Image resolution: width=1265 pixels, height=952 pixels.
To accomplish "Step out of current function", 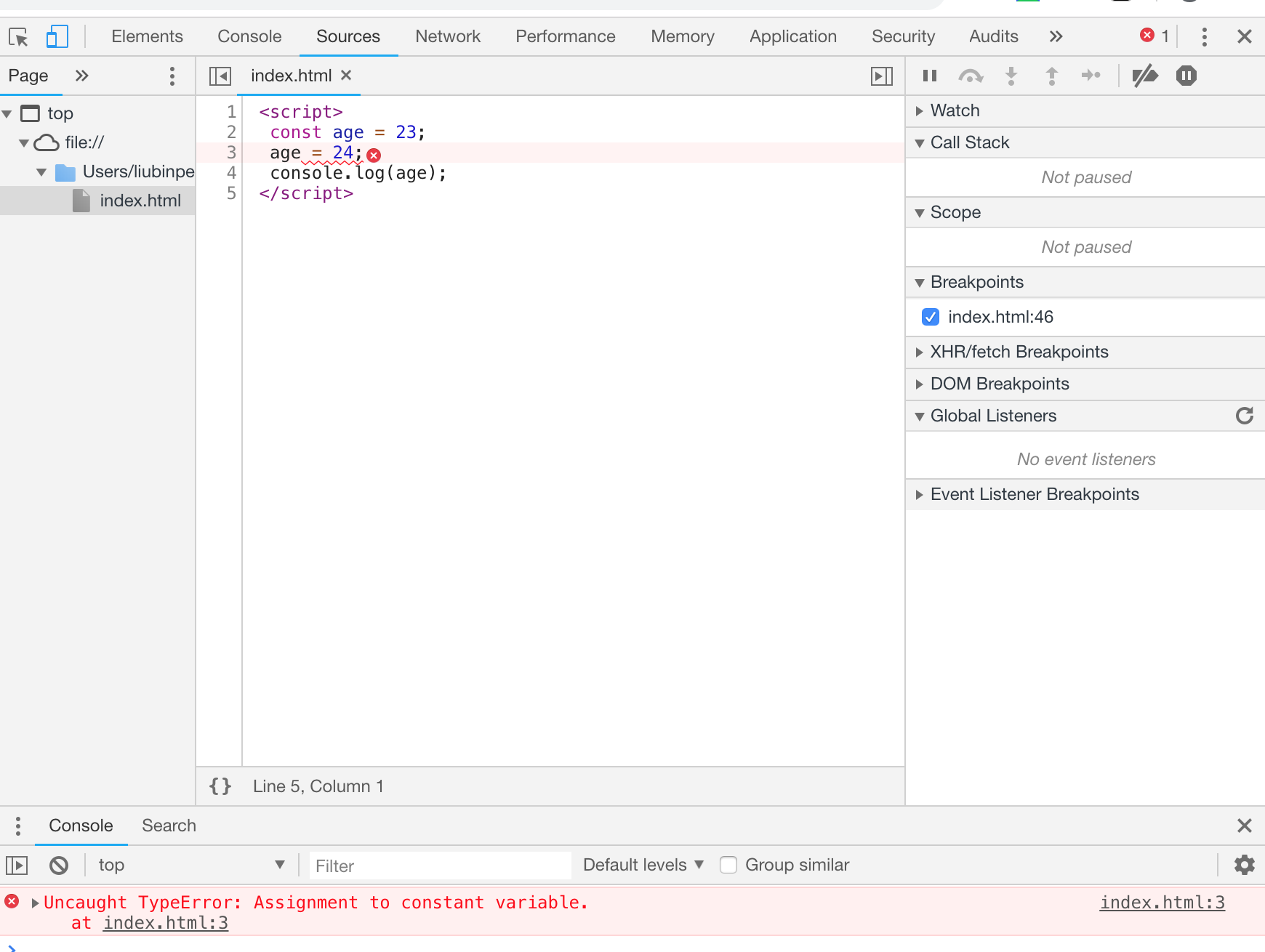I will point(1051,76).
